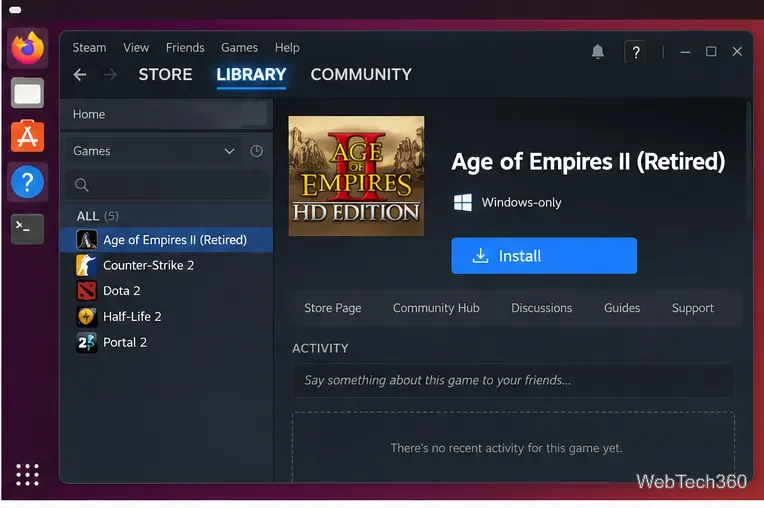Image resolution: width=764 pixels, height=508 pixels.
Task: Click the Portal 2 game icon
Action: pyautogui.click(x=87, y=342)
